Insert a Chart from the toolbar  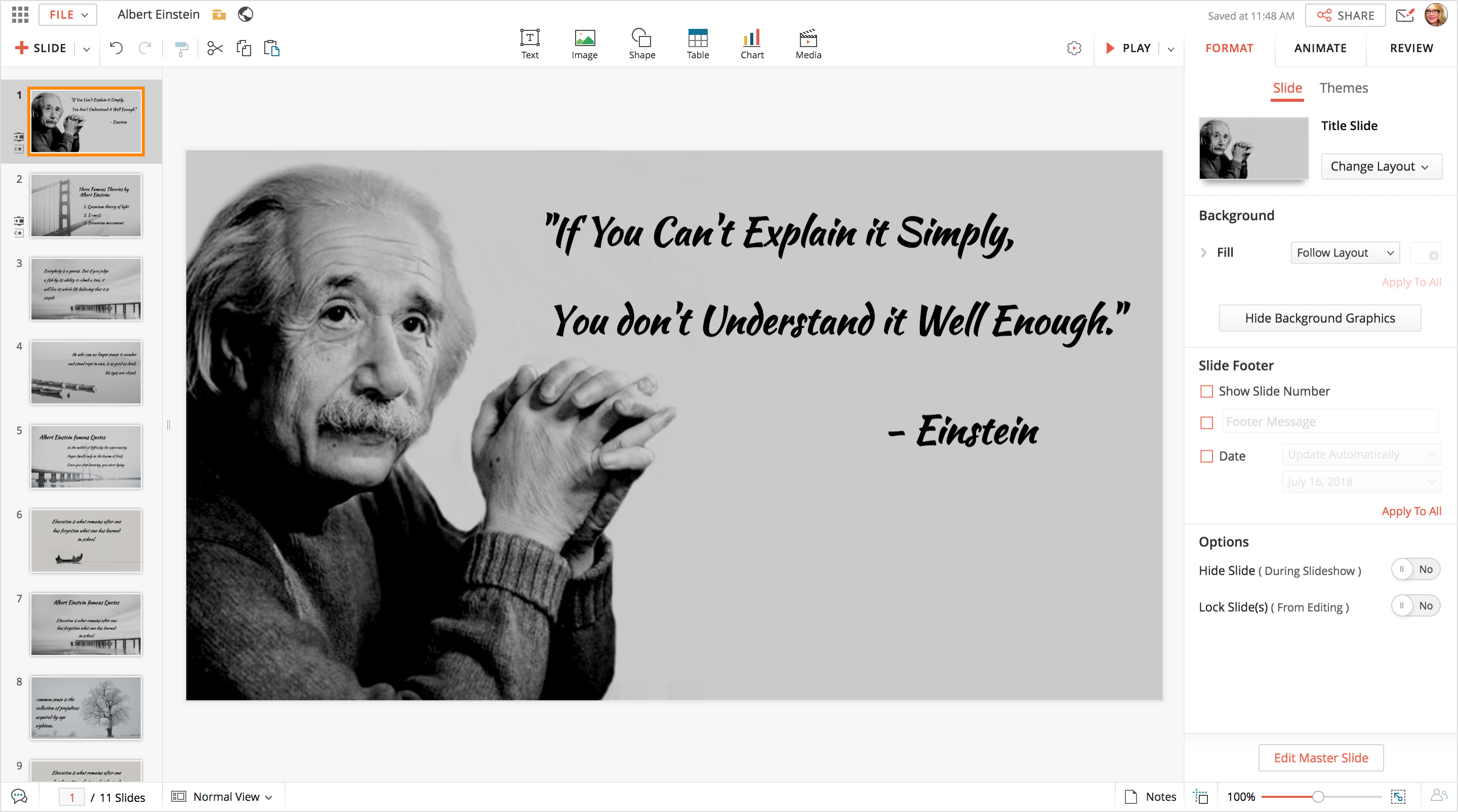752,44
